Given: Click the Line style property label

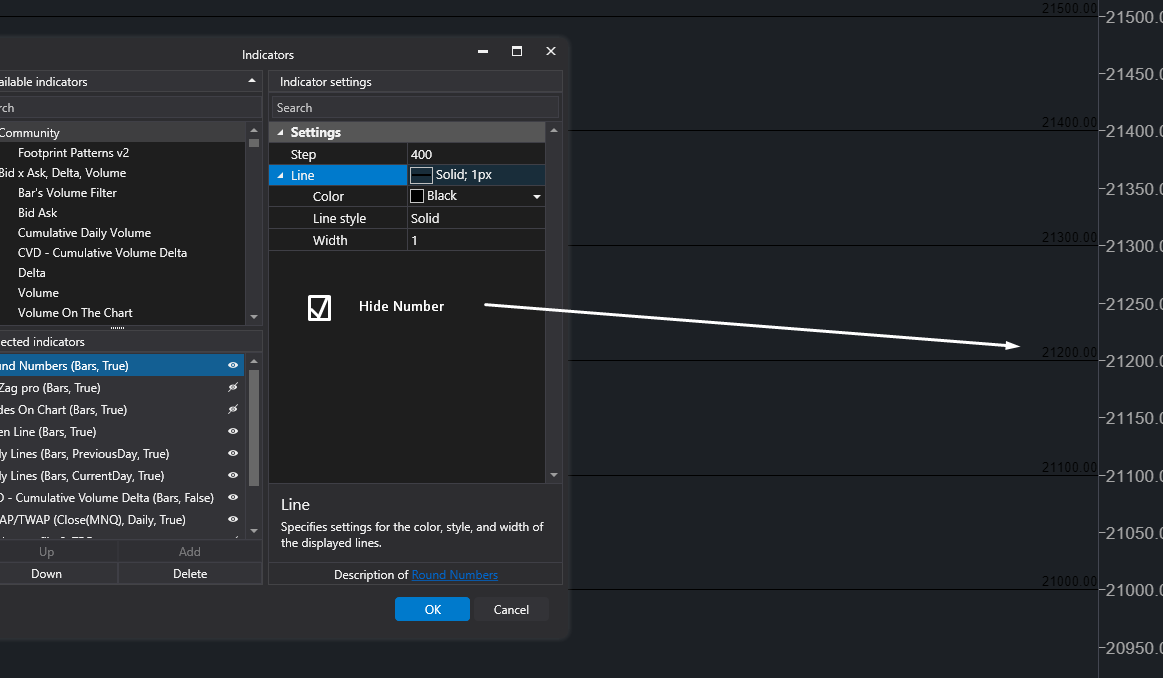Looking at the screenshot, I should pos(340,218).
